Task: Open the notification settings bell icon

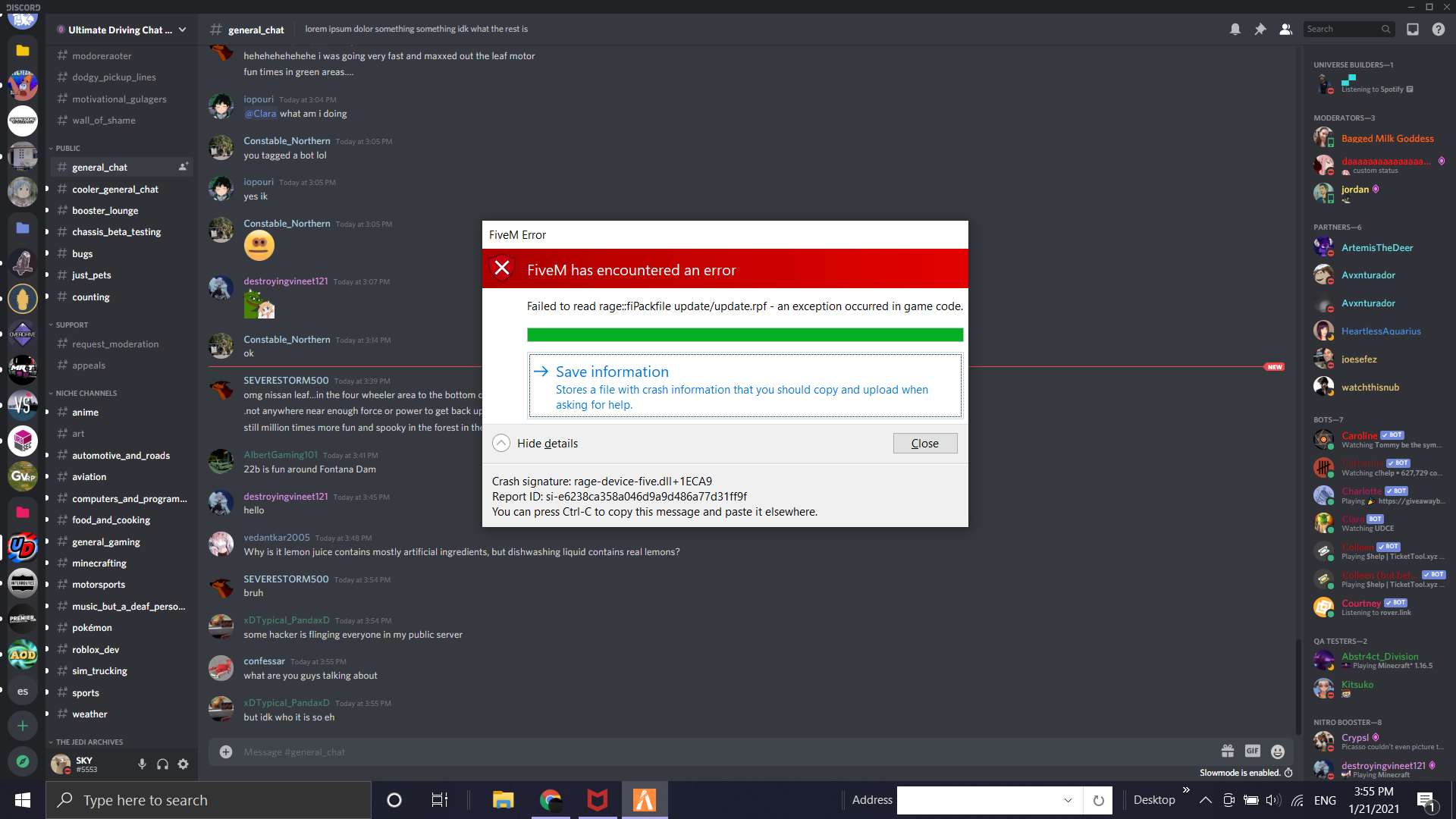Action: click(1235, 29)
